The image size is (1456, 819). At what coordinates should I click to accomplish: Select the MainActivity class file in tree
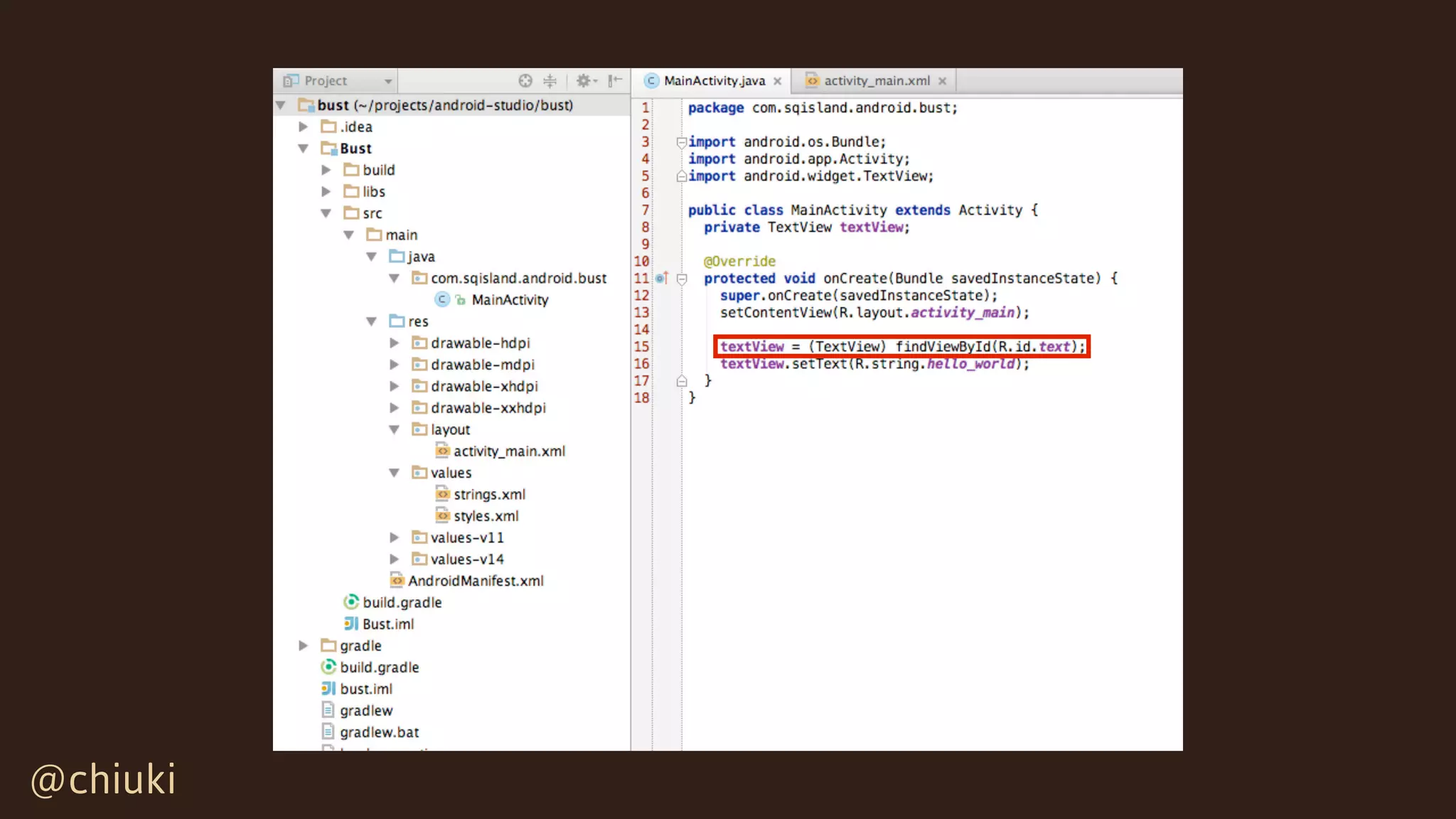(509, 300)
